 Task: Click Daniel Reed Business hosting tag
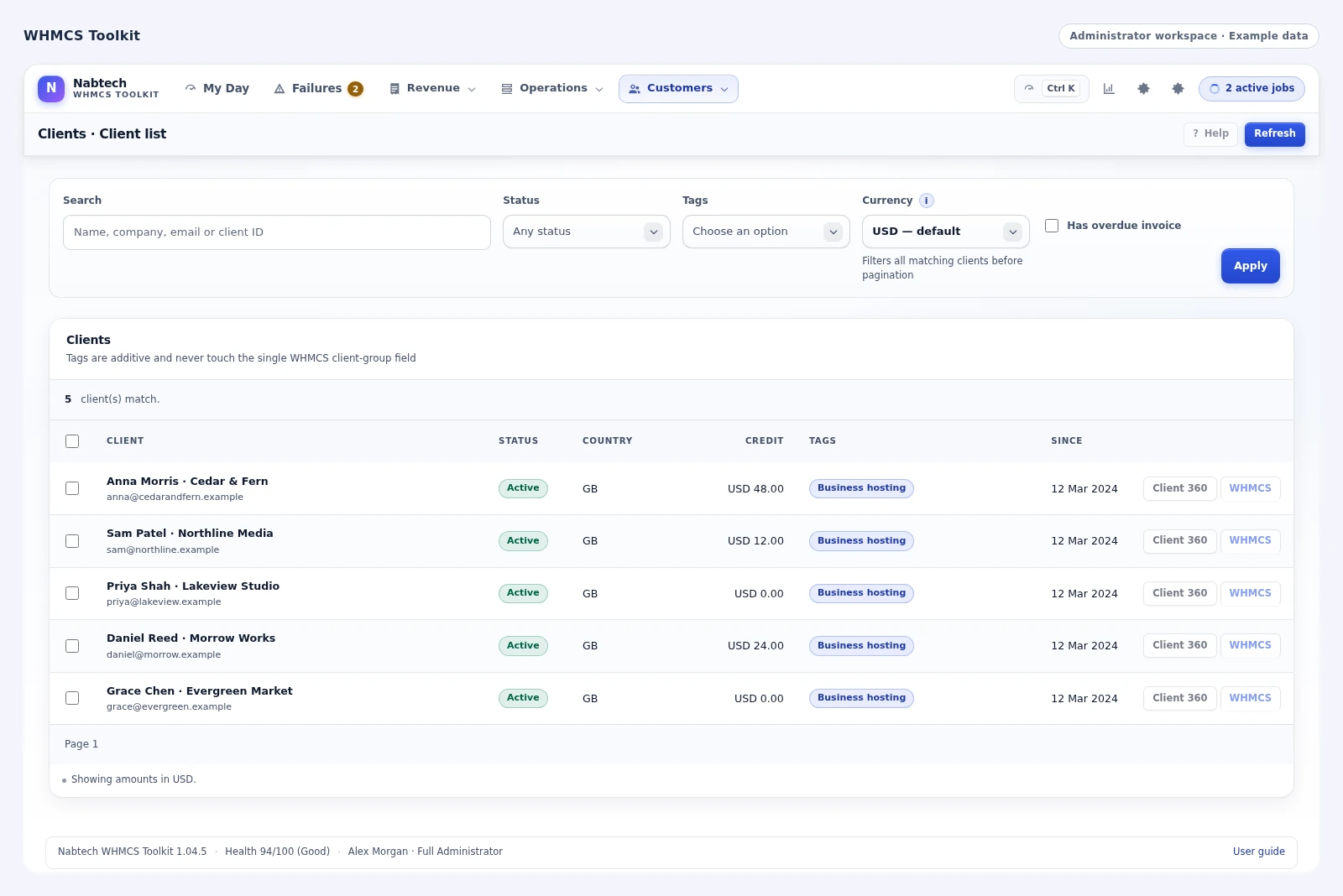click(x=861, y=646)
